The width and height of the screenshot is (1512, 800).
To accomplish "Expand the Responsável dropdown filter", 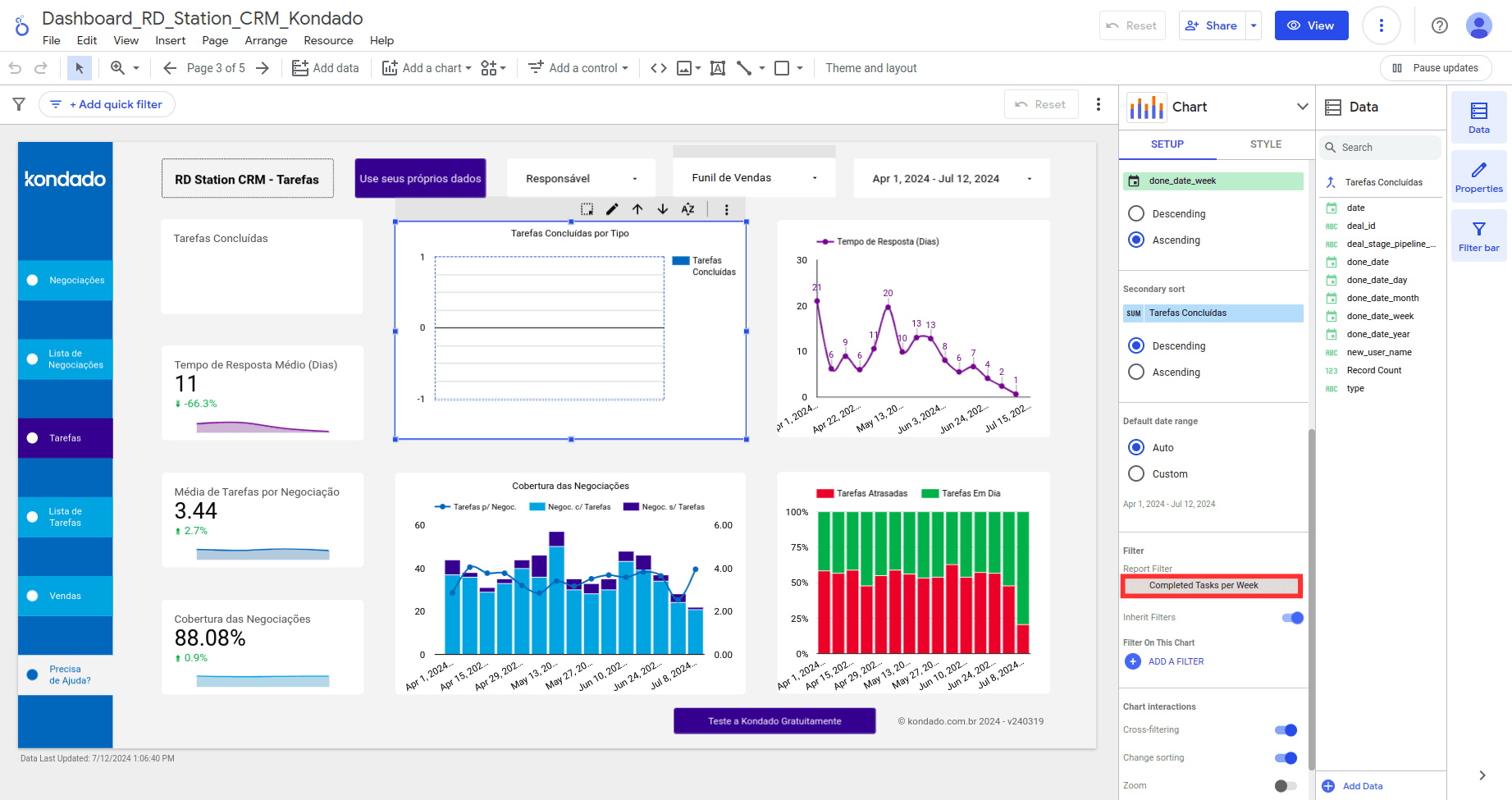I will pyautogui.click(x=581, y=179).
